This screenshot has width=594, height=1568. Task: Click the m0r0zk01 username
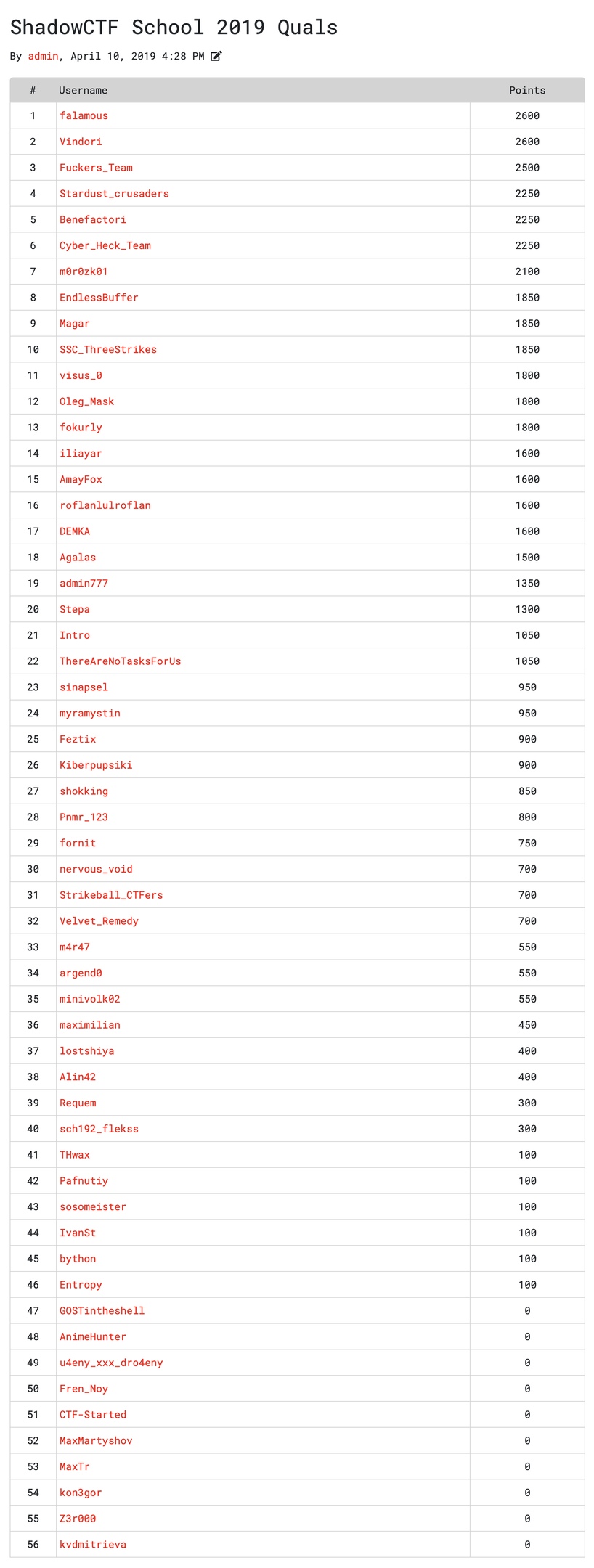click(84, 271)
